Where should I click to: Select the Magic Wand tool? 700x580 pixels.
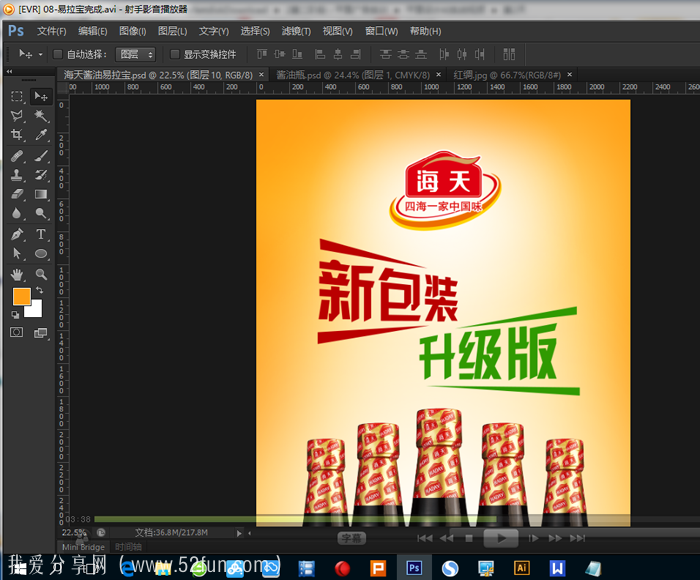click(41, 116)
